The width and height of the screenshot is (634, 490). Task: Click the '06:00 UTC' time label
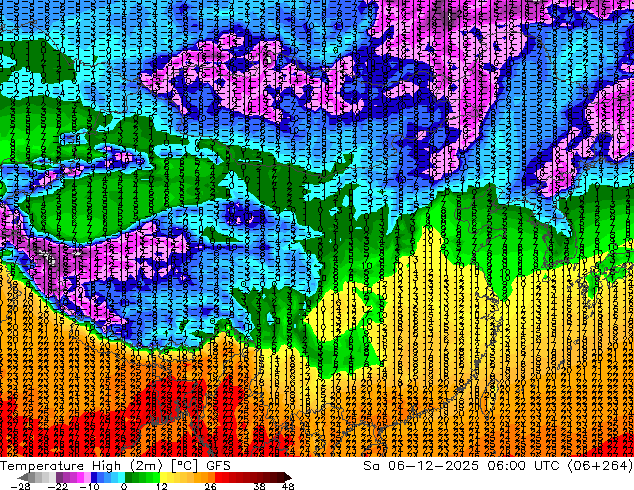click(x=524, y=466)
